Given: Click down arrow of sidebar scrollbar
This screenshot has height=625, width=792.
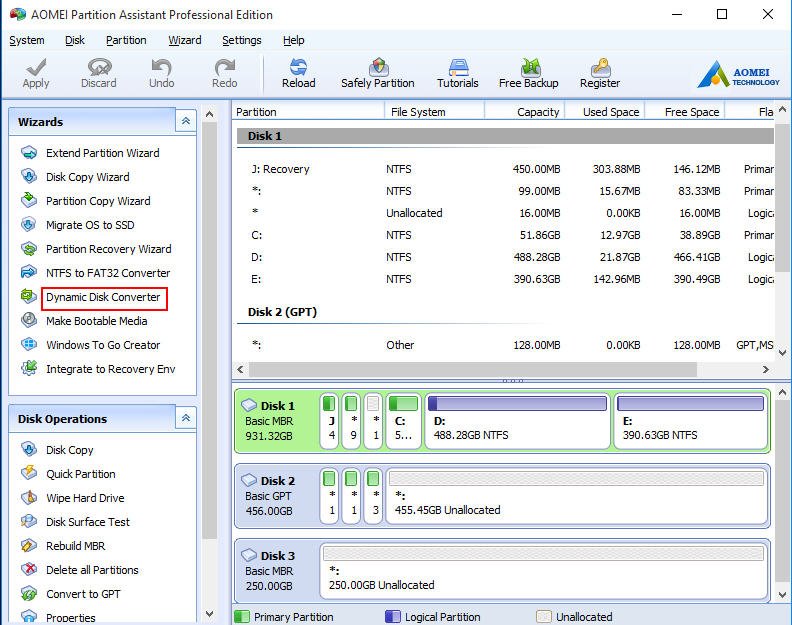Looking at the screenshot, I should point(209,614).
